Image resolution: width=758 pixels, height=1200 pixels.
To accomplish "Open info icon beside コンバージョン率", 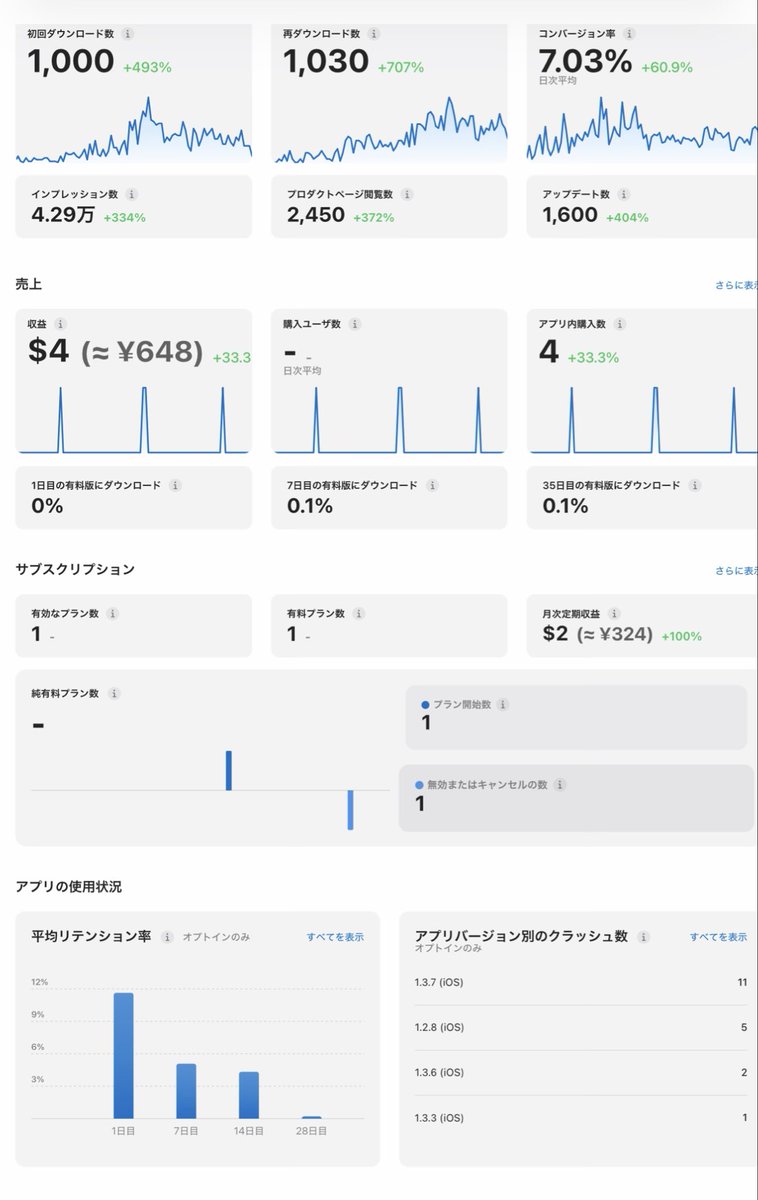I will coord(627,33).
